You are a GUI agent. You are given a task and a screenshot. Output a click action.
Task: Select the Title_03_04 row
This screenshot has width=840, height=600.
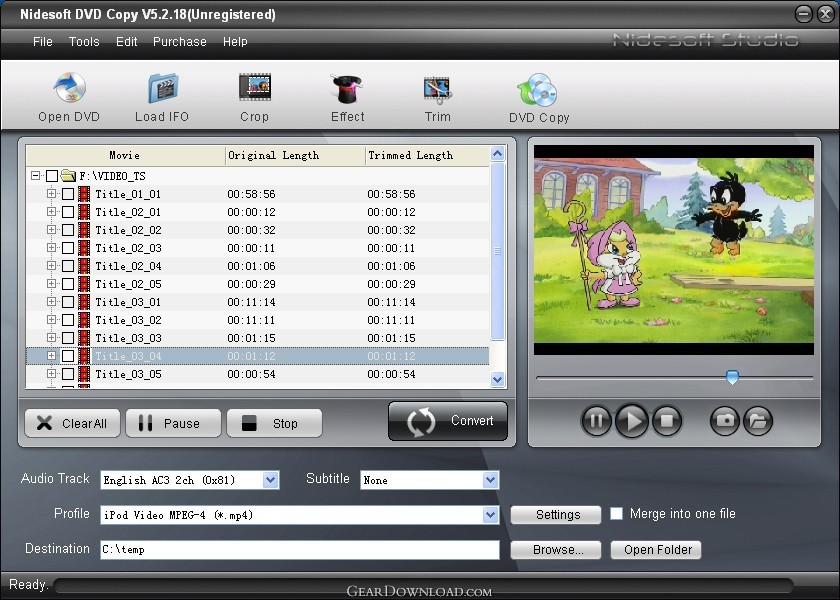(257, 356)
